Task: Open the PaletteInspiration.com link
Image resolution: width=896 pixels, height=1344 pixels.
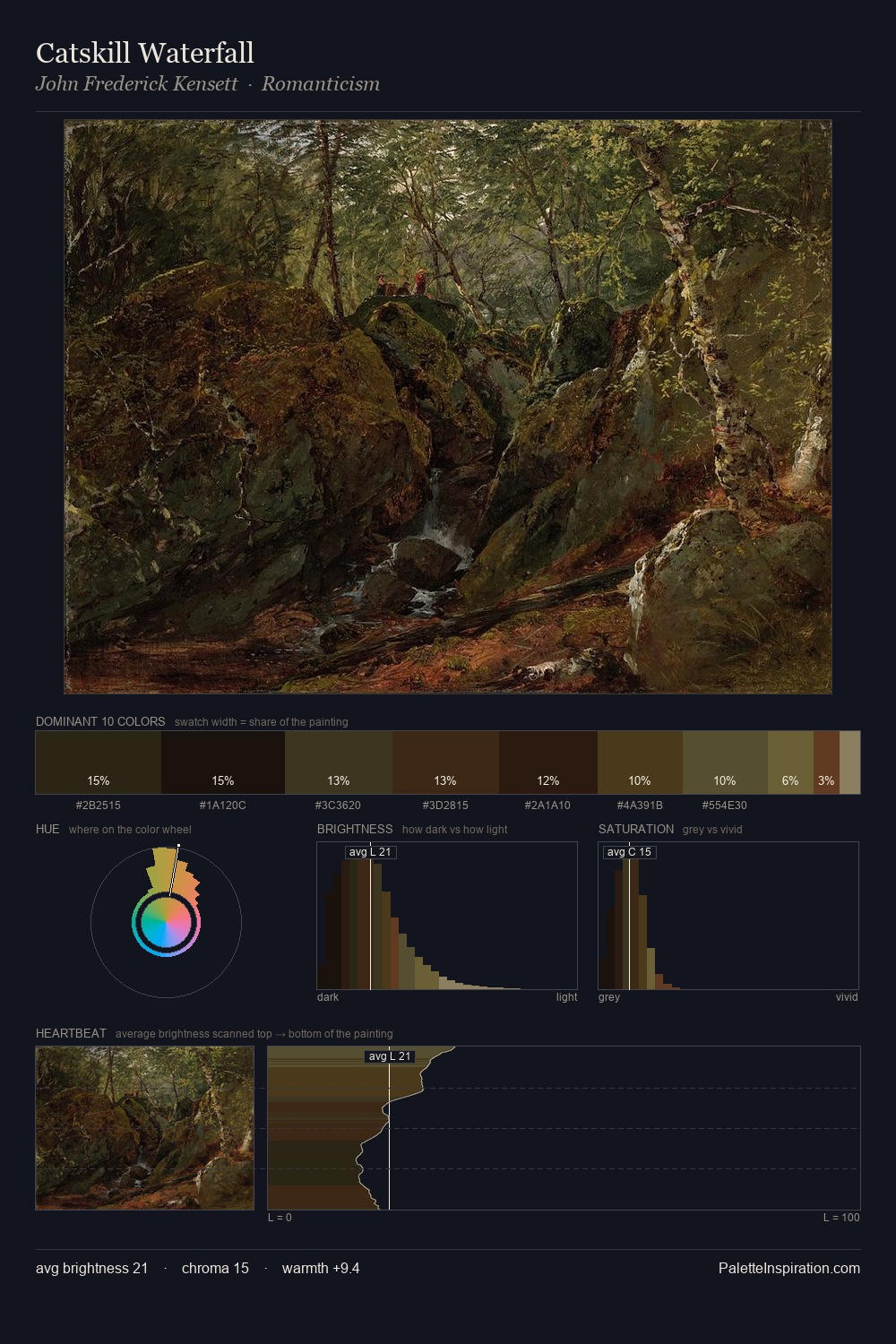Action: point(789,1268)
